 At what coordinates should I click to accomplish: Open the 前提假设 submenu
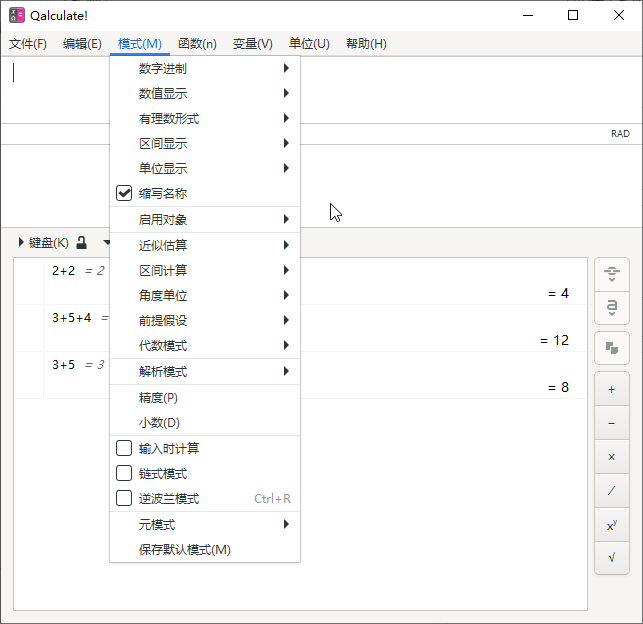pyautogui.click(x=205, y=320)
